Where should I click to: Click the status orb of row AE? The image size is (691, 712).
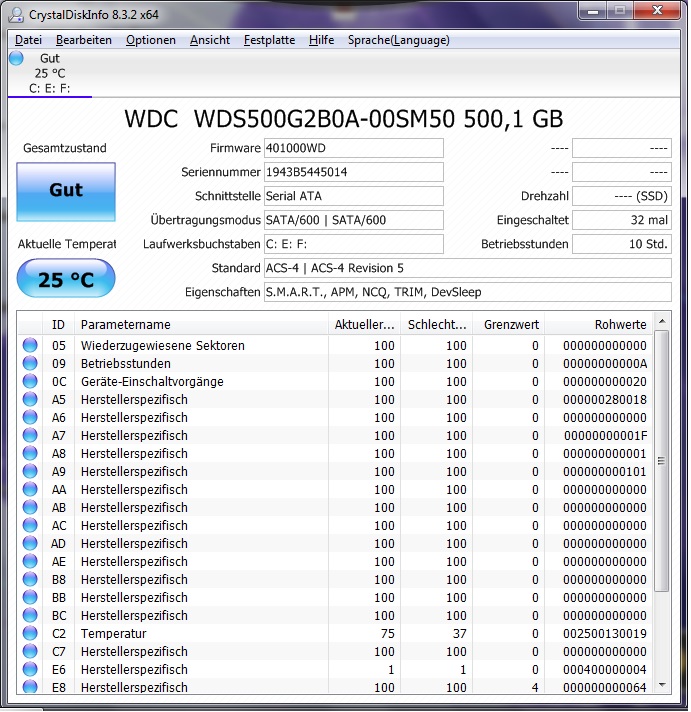[x=30, y=562]
